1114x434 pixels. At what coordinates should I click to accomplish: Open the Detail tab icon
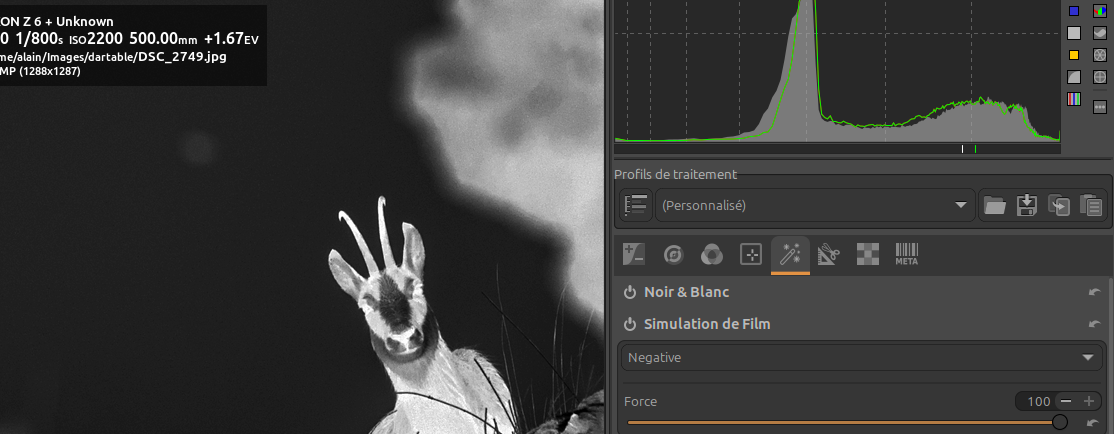click(672, 255)
